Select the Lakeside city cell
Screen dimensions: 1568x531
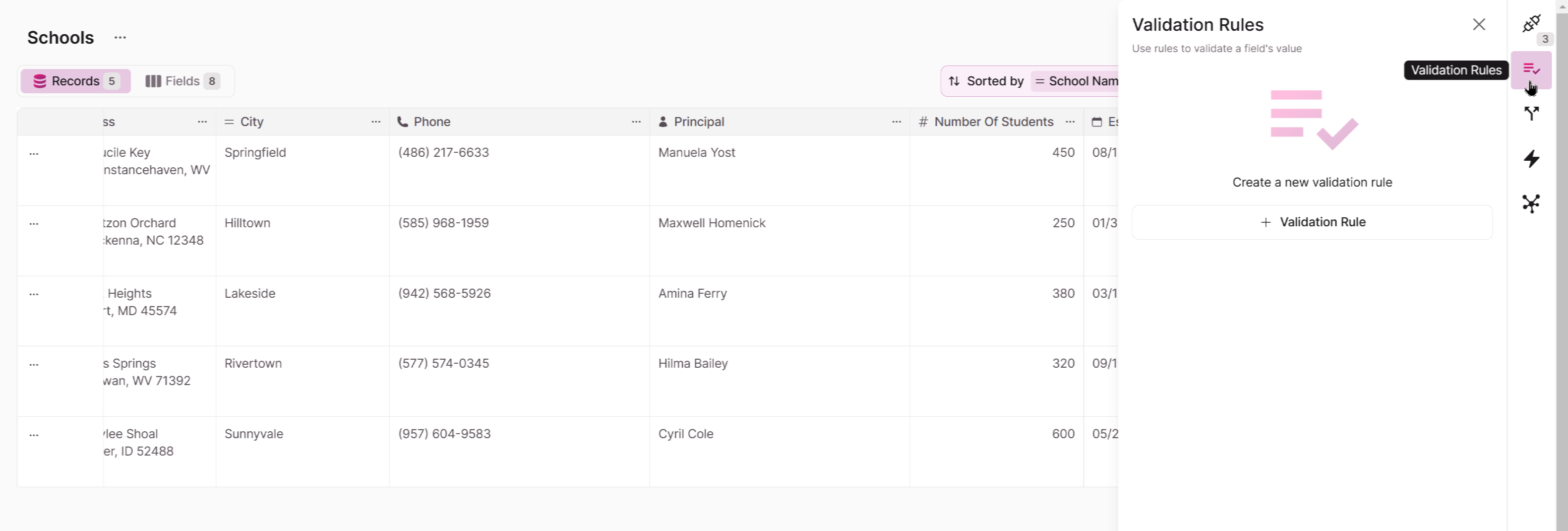point(302,311)
